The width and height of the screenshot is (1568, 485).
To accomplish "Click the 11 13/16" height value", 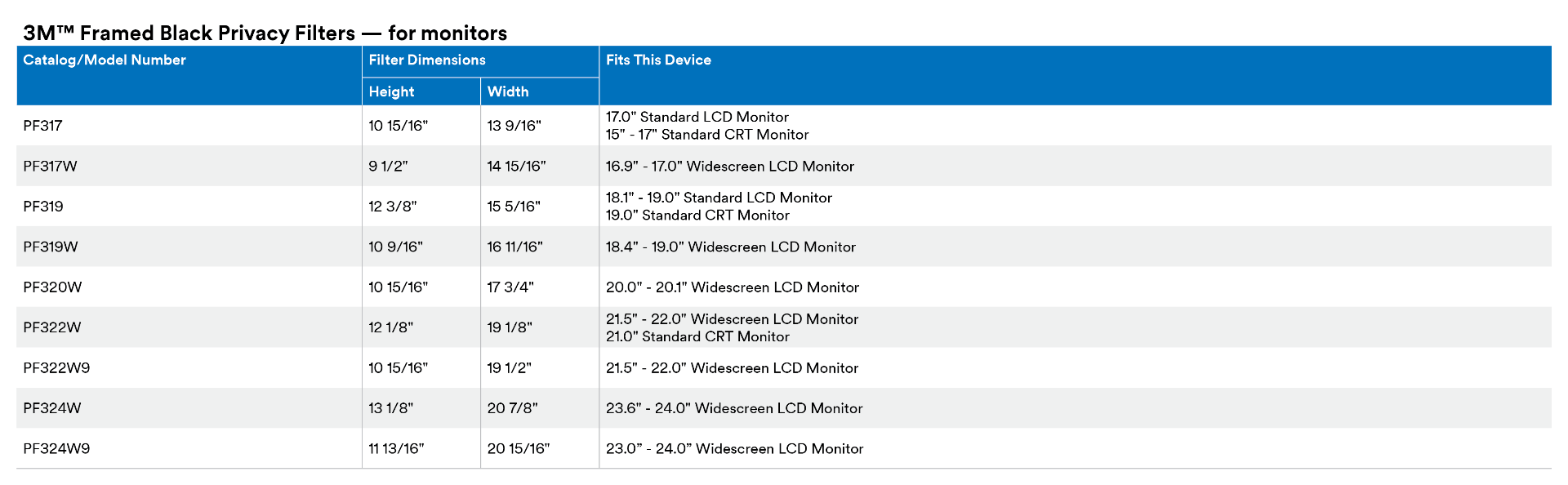I will 396,449.
